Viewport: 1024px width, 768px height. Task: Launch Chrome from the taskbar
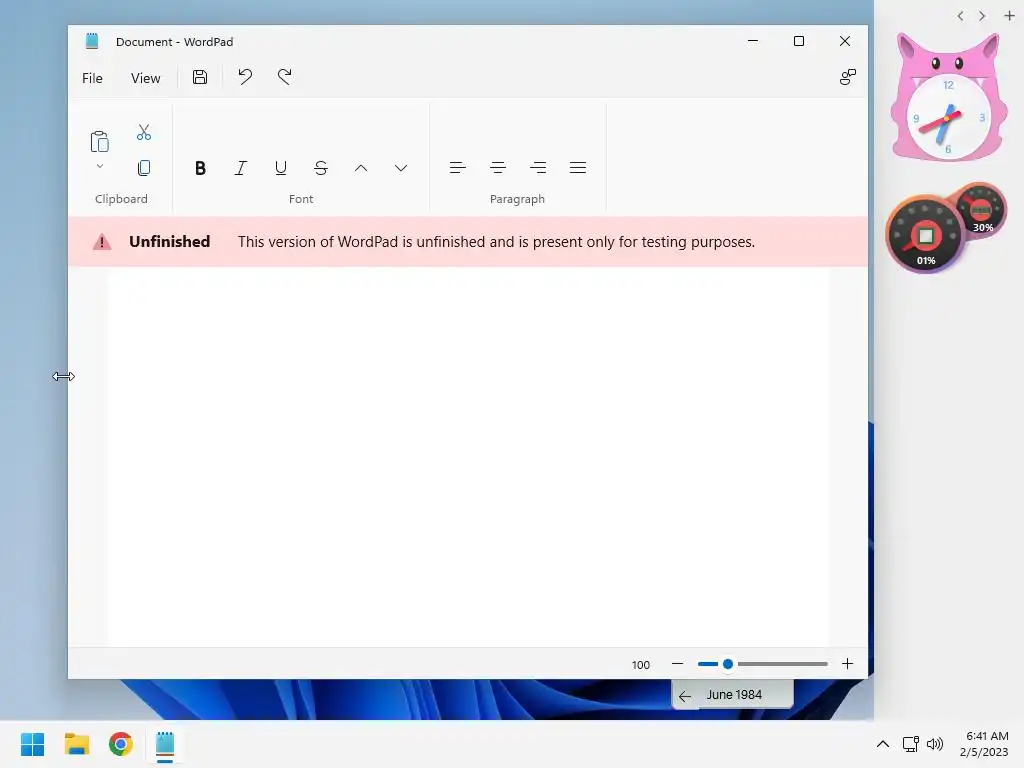121,744
